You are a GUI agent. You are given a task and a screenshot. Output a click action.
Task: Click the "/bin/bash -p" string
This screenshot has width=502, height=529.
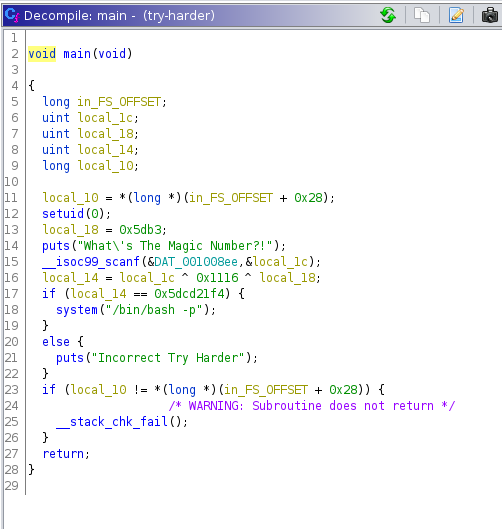point(154,309)
